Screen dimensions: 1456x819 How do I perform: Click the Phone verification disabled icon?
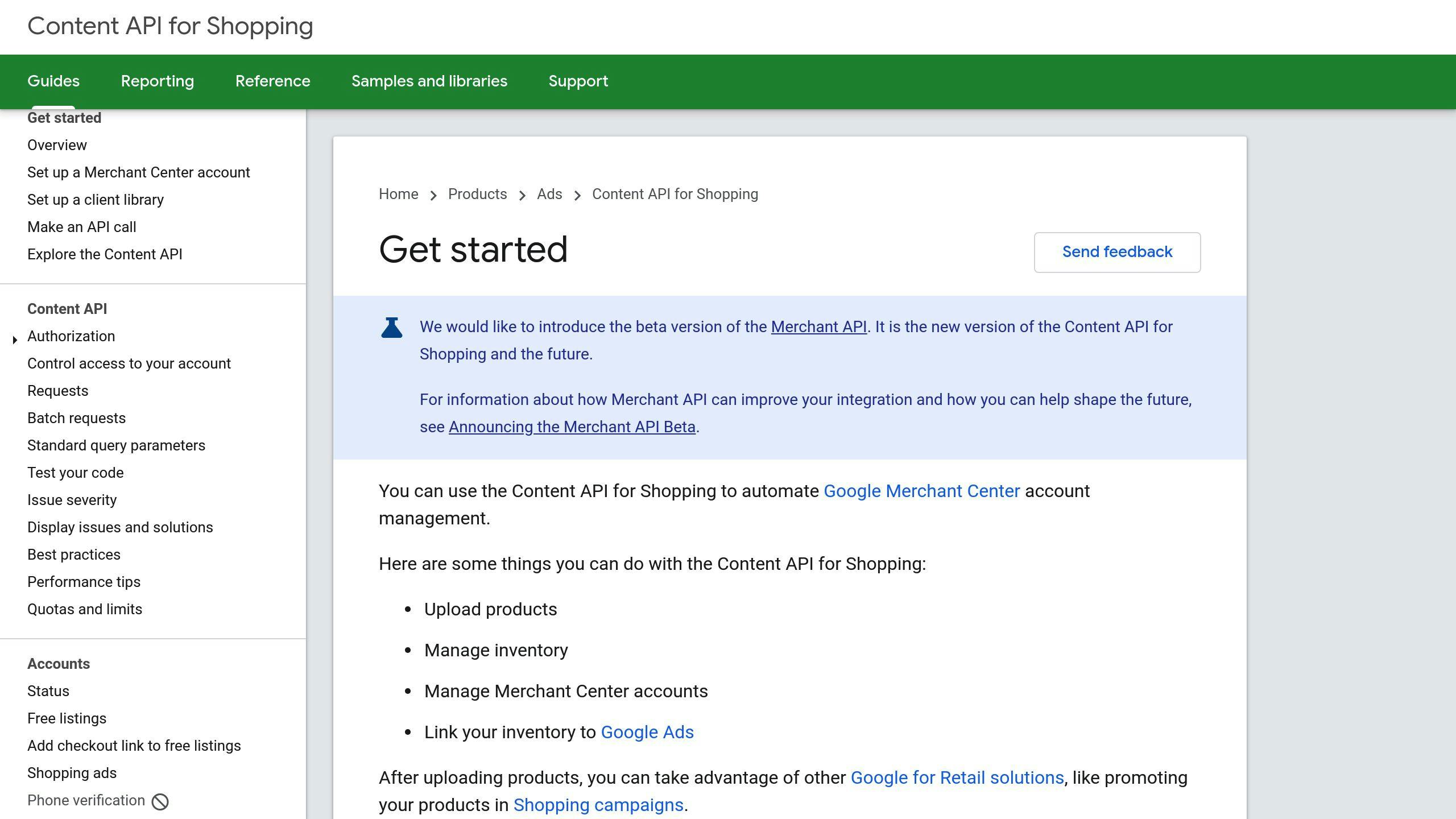(x=159, y=800)
